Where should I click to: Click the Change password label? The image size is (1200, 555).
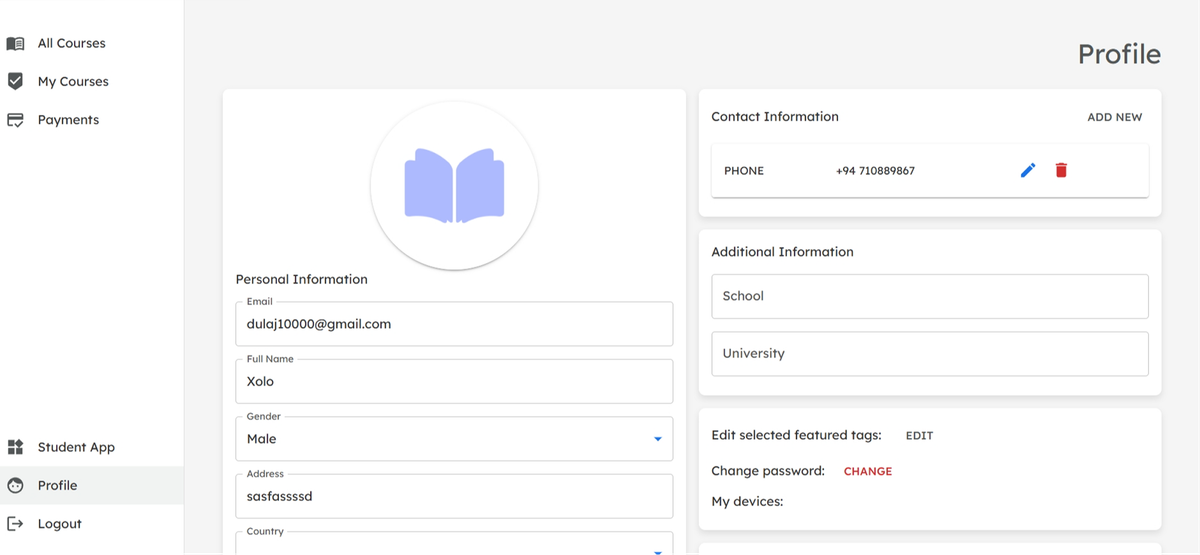768,471
